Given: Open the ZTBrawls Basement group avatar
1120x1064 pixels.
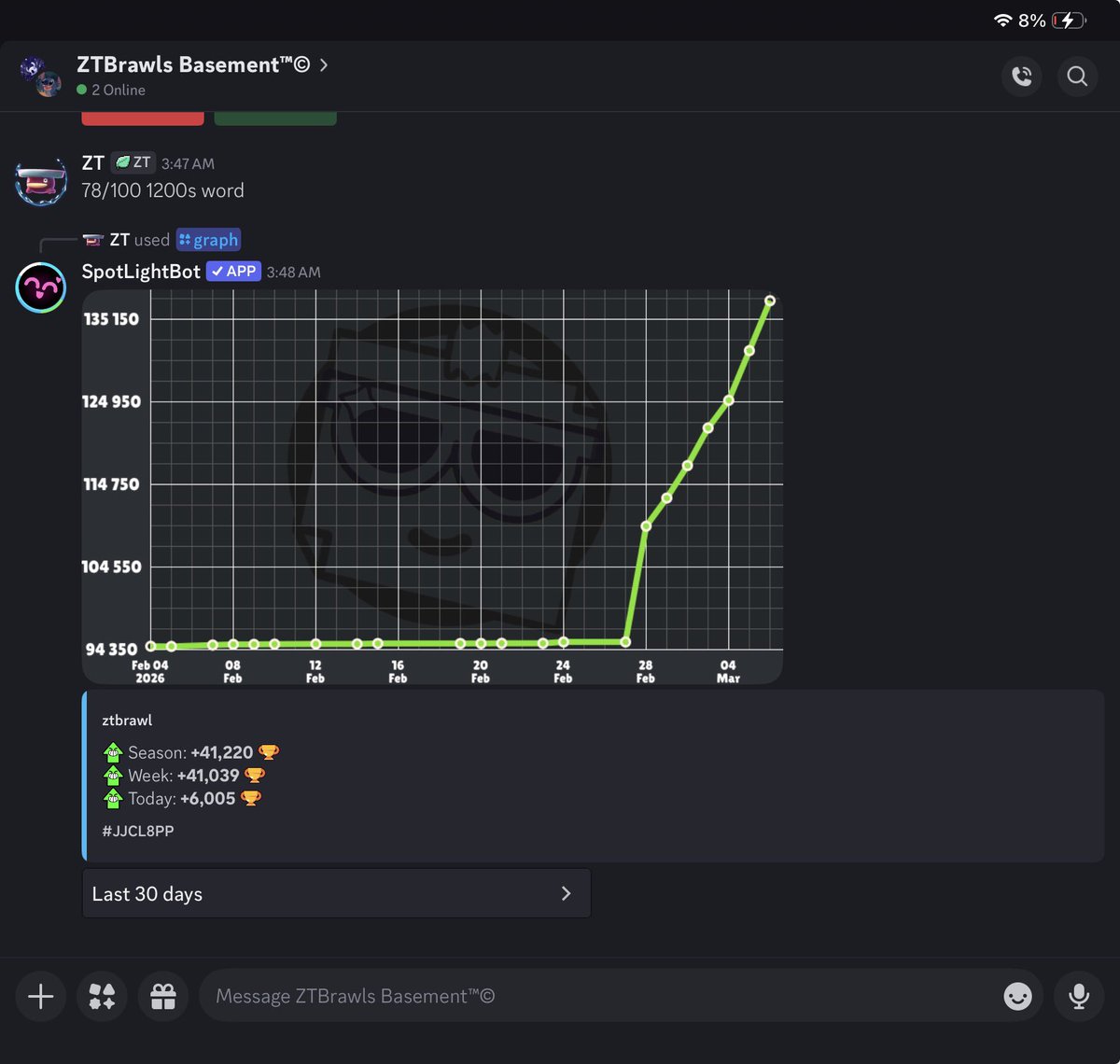Looking at the screenshot, I should click(40, 77).
